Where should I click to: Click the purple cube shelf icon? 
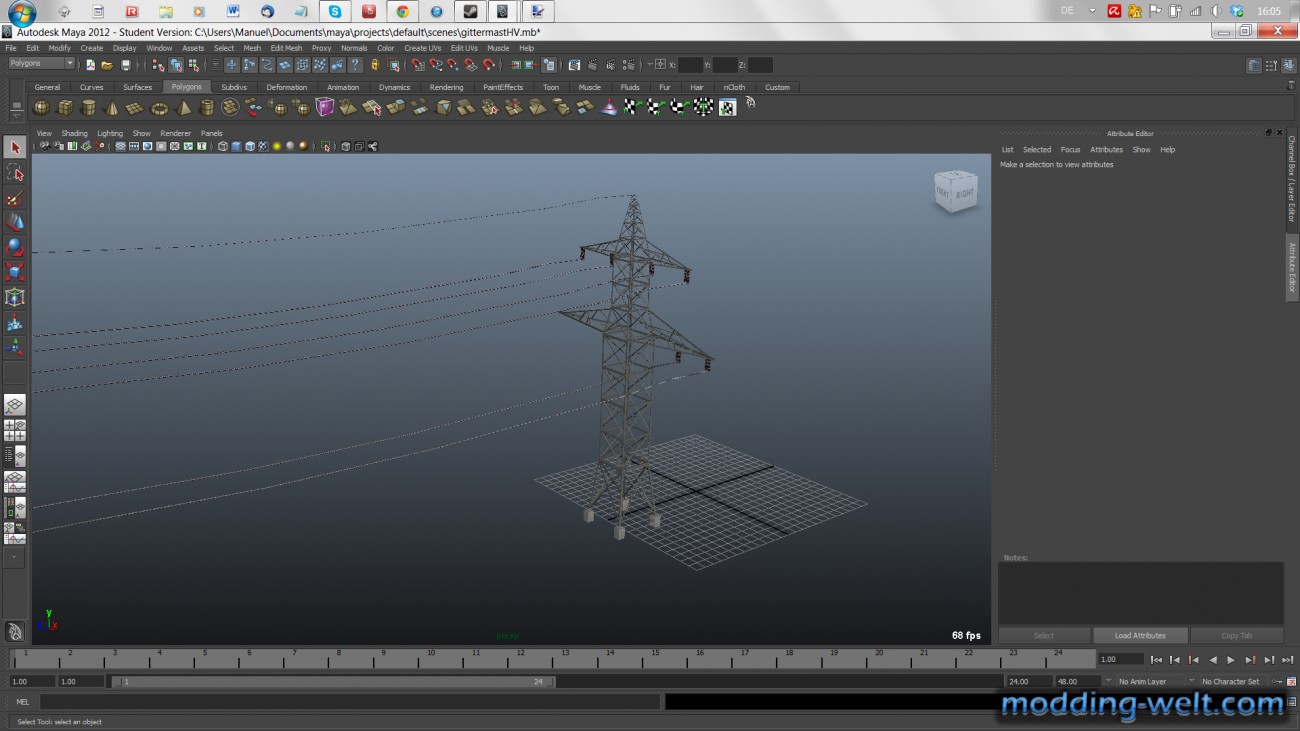(325, 107)
